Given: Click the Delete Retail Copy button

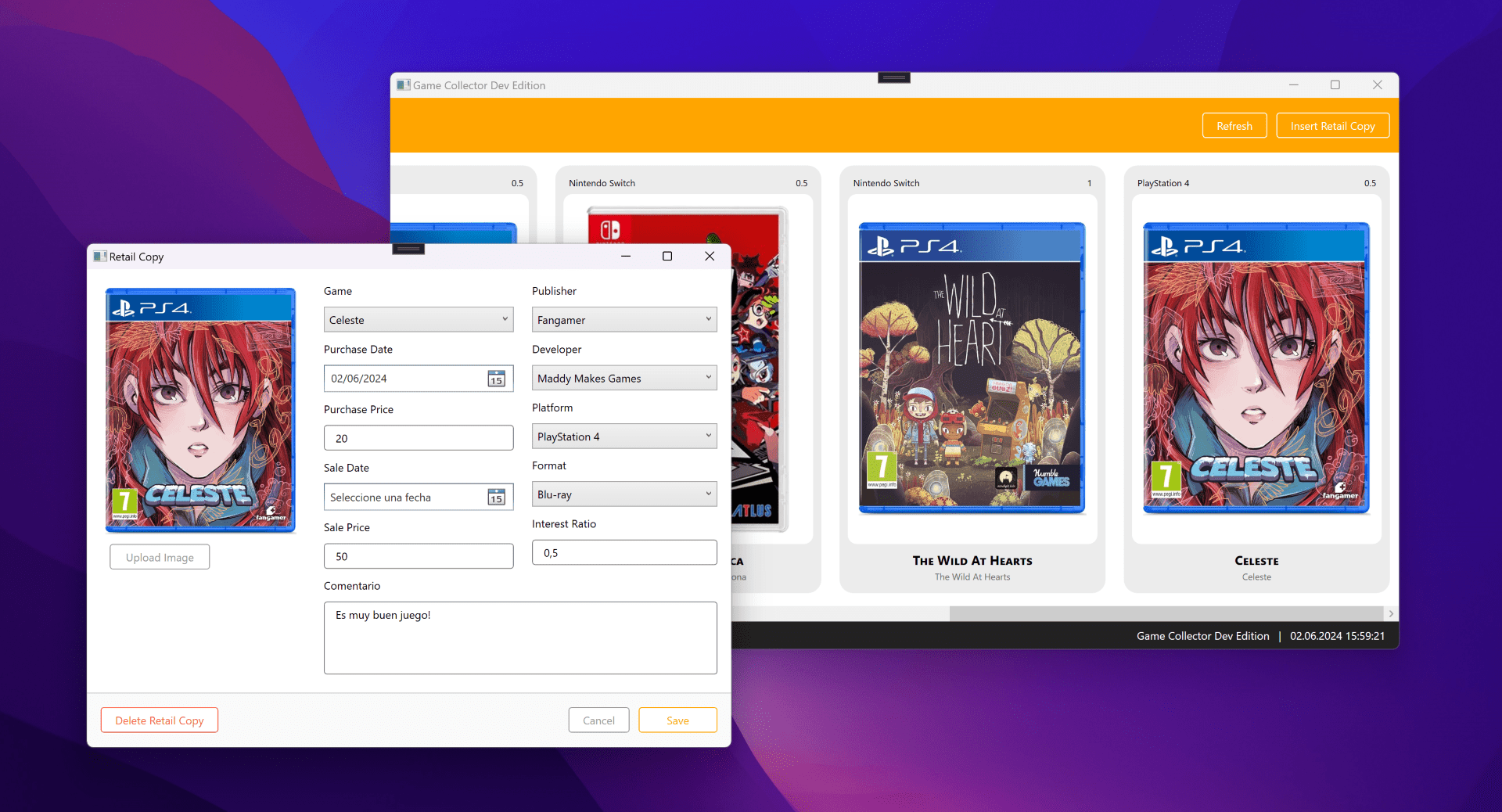Looking at the screenshot, I should (160, 720).
